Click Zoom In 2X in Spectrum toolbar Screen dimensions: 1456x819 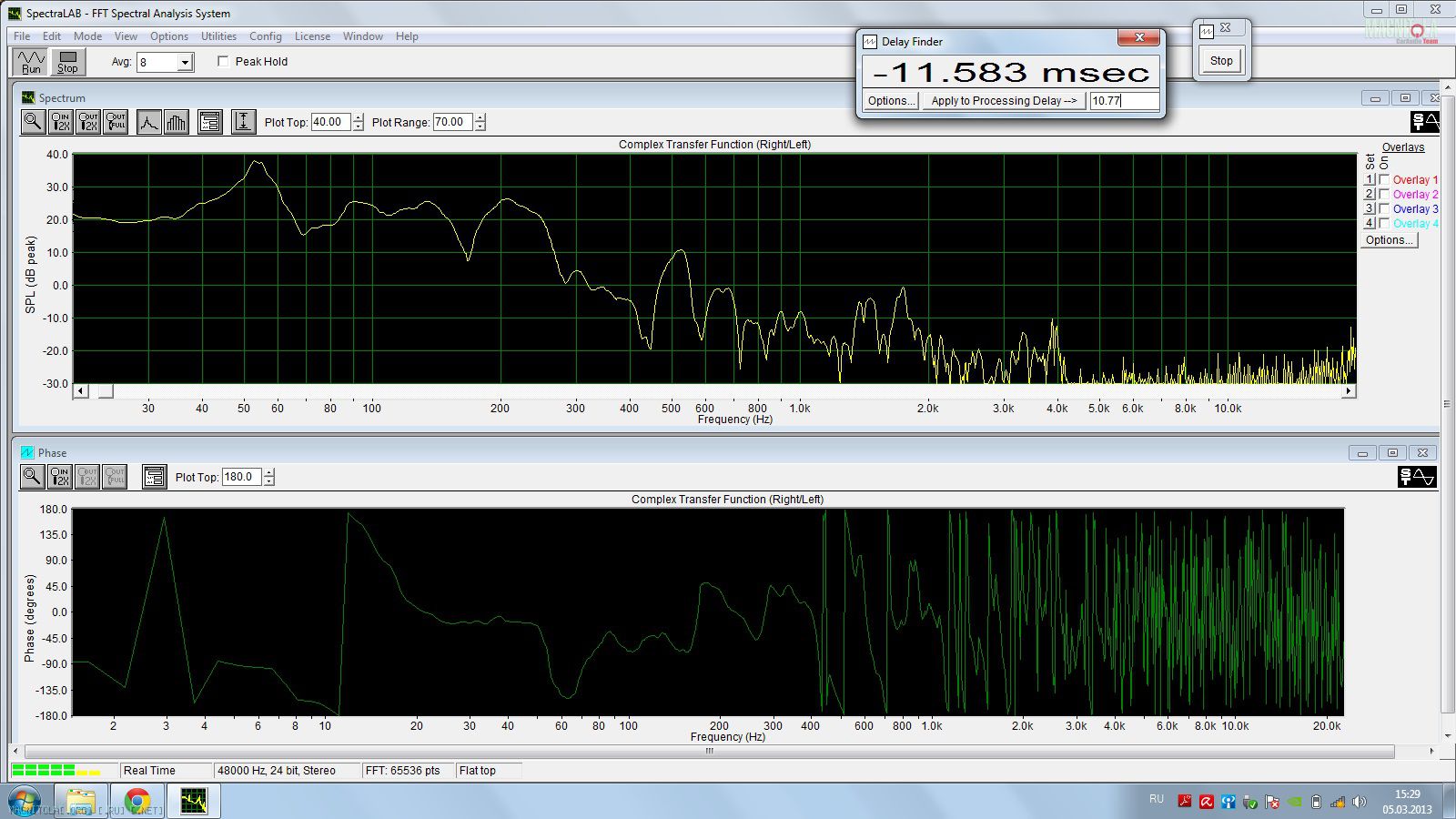point(61,122)
